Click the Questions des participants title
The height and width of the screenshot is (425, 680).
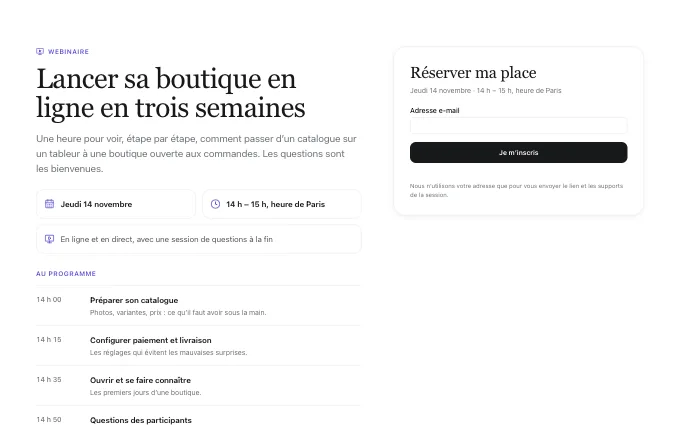141,420
